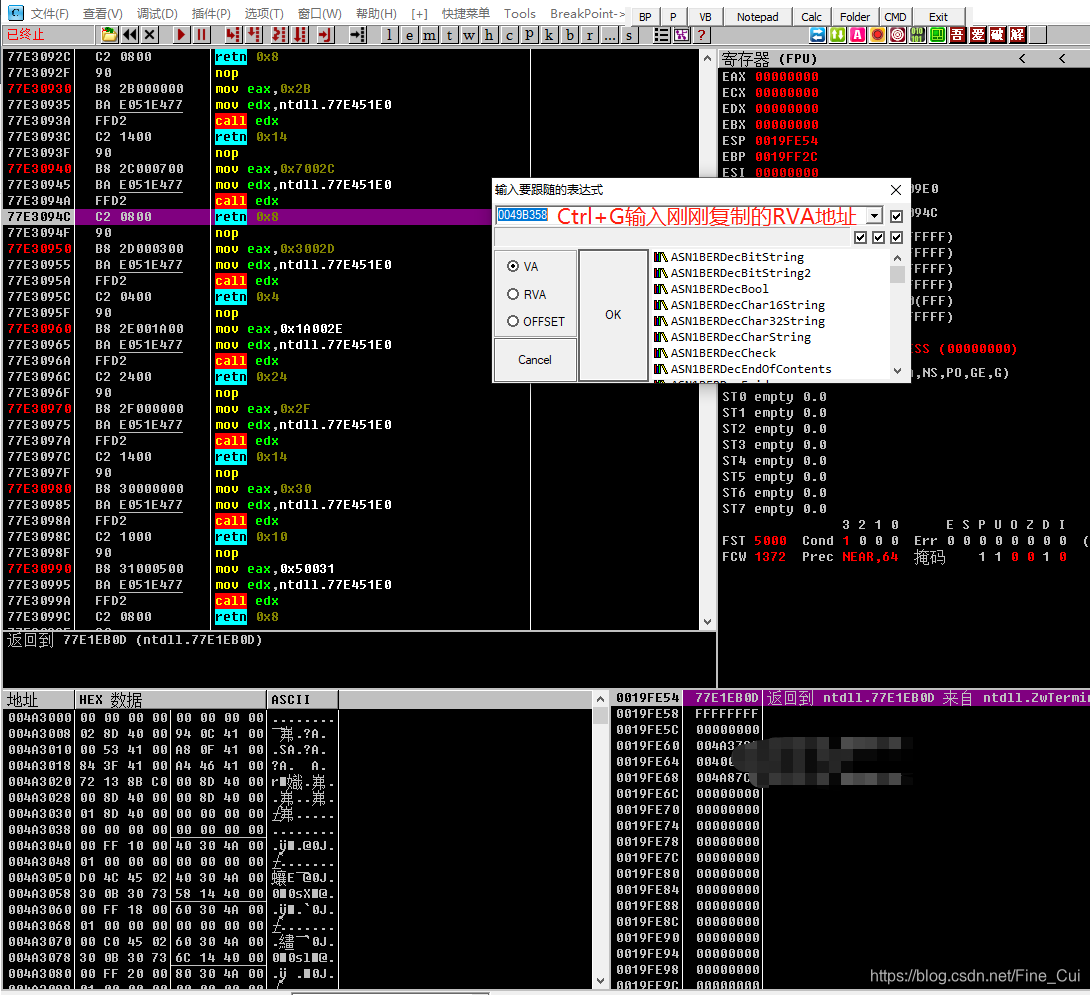This screenshot has width=1090, height=995.
Task: Open Handles window with 'h' button
Action: [x=489, y=35]
